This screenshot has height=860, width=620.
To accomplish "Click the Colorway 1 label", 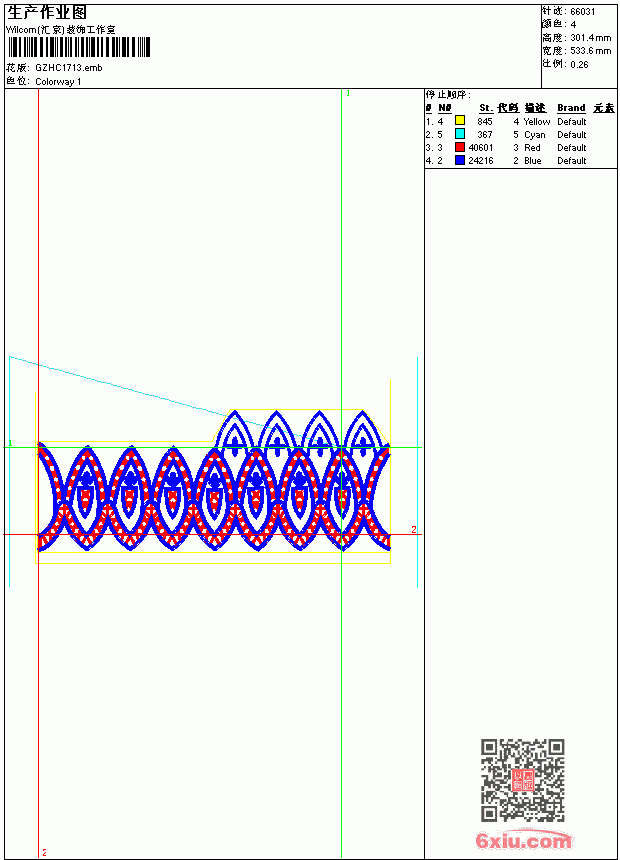I will pos(58,82).
